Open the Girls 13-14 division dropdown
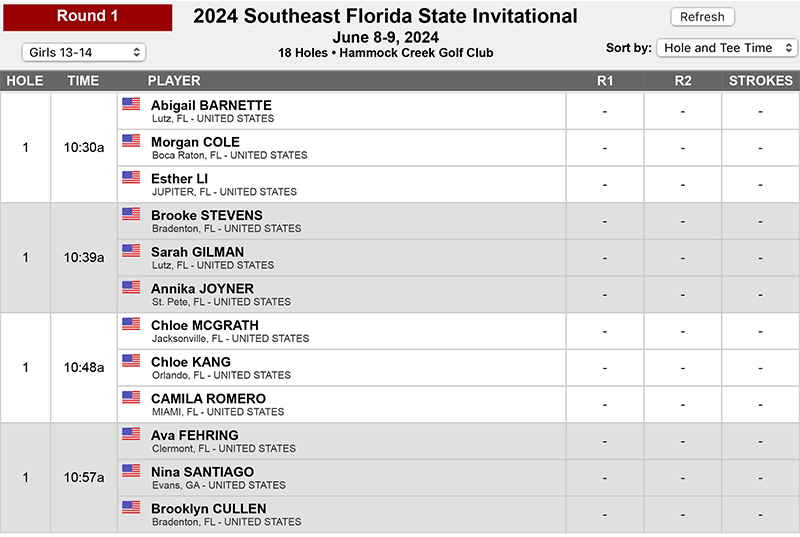This screenshot has height=537, width=800. [84, 52]
